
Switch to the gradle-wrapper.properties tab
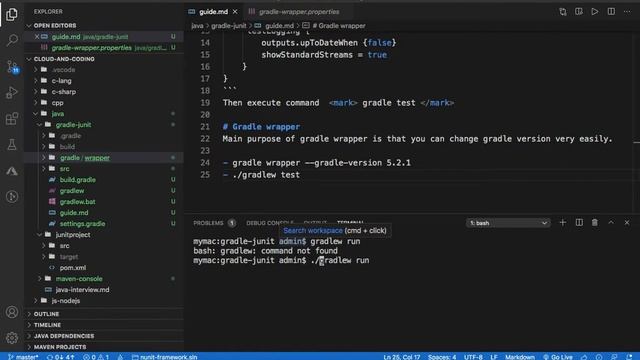pyautogui.click(x=299, y=12)
